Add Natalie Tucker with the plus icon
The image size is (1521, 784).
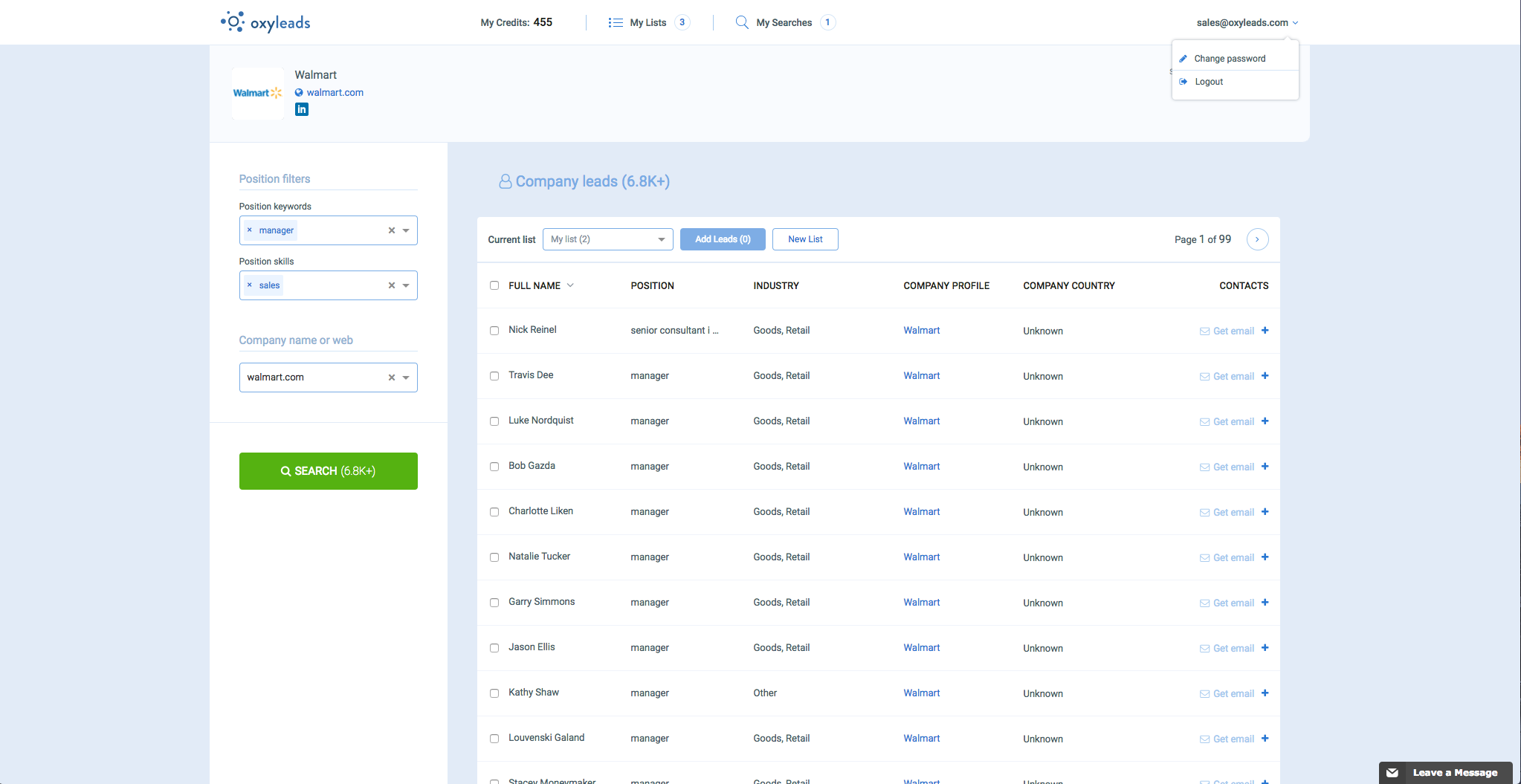click(1265, 557)
